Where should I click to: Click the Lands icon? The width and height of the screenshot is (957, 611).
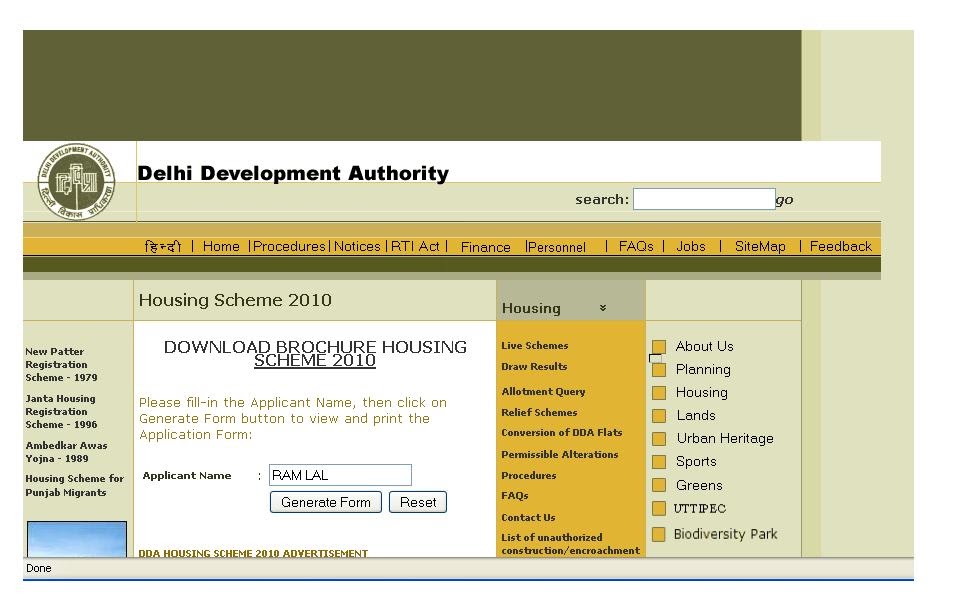pyautogui.click(x=660, y=415)
